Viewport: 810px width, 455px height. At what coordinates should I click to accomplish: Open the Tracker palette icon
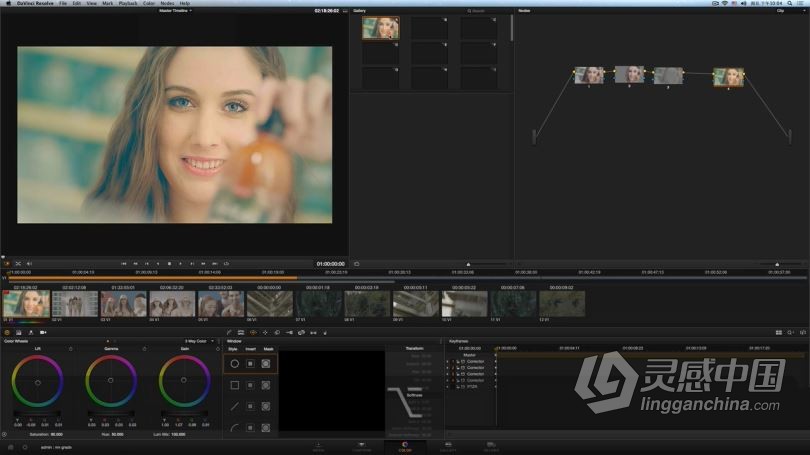point(265,333)
